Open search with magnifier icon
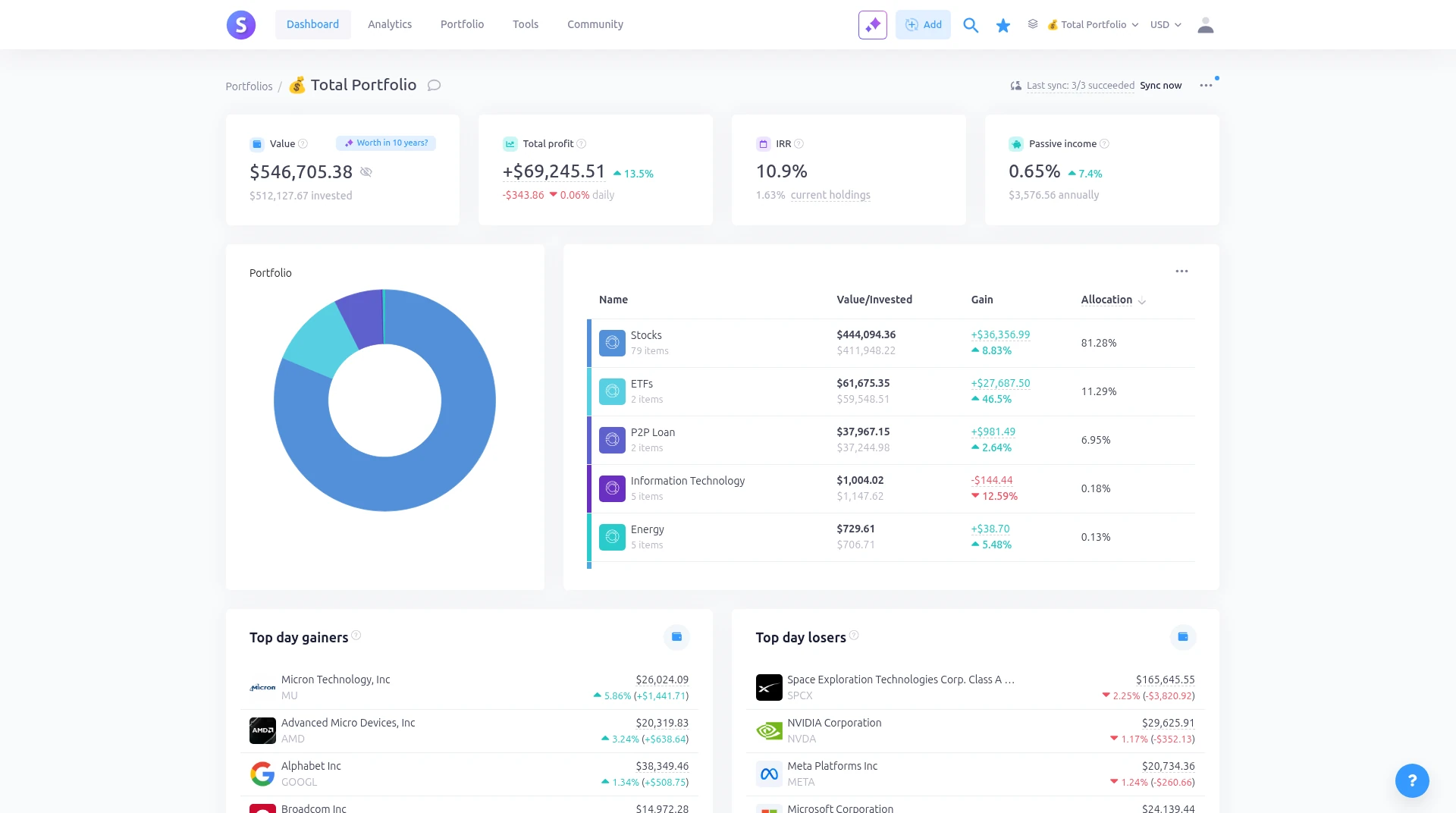The height and width of the screenshot is (813, 1456). (x=970, y=25)
